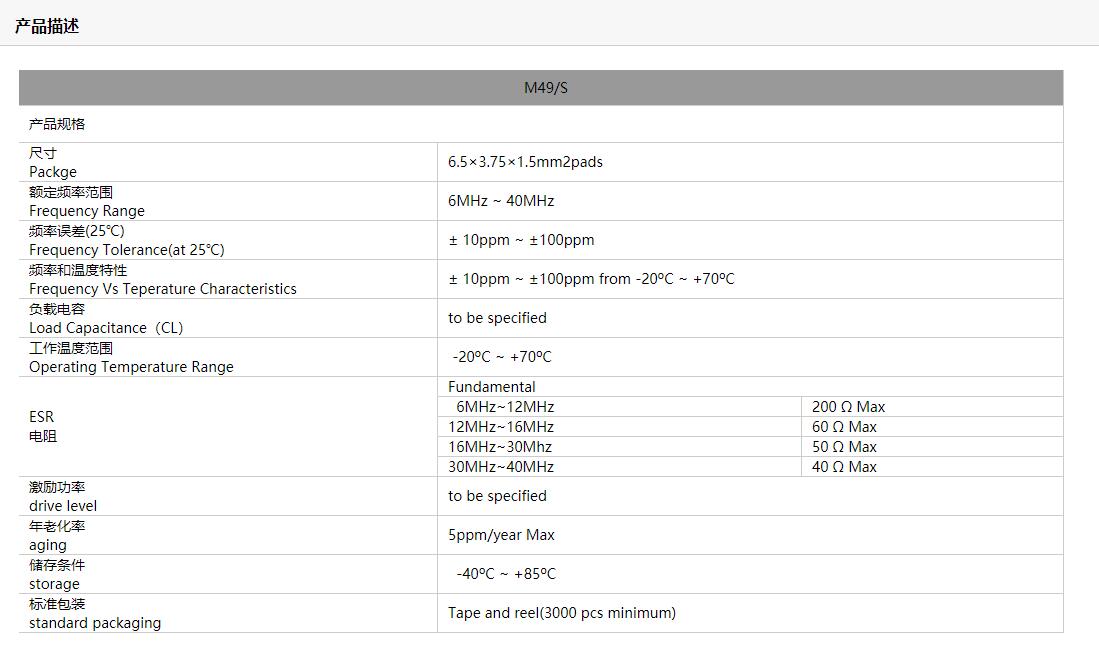Select the 40 Ω Max value
This screenshot has height=648, width=1099.
click(x=844, y=467)
